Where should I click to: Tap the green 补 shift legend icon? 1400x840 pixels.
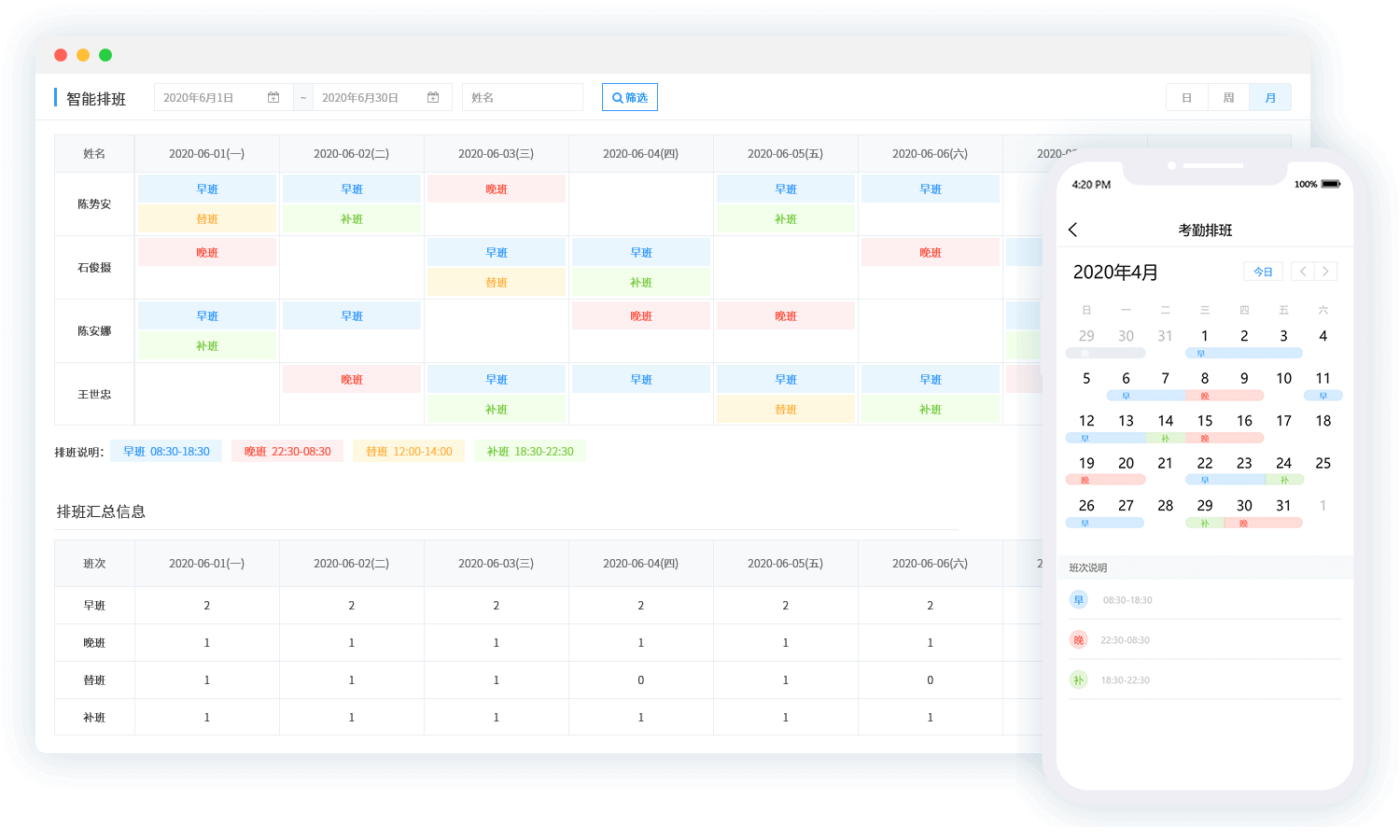pos(1079,680)
